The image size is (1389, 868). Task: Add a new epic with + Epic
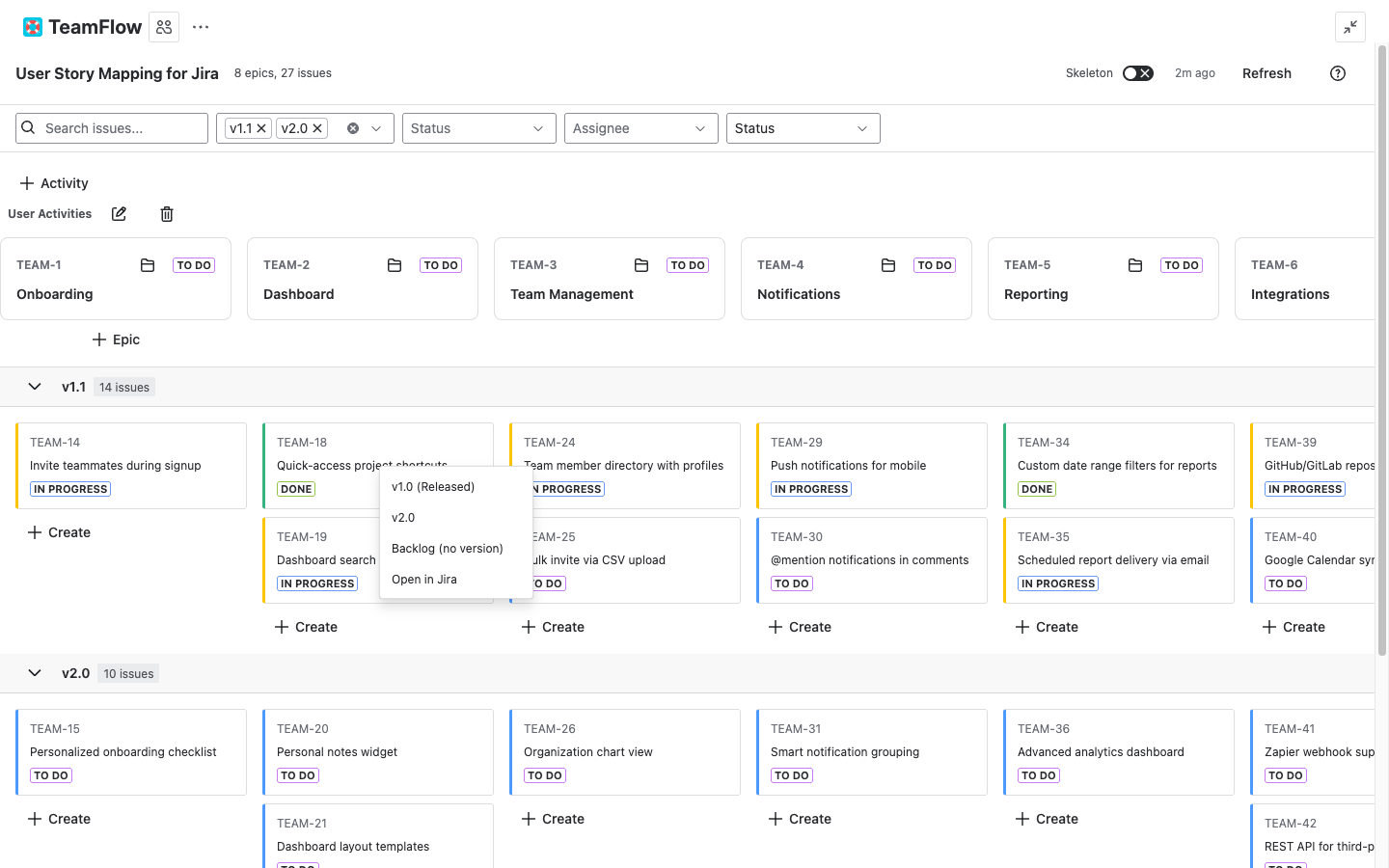pyautogui.click(x=116, y=339)
